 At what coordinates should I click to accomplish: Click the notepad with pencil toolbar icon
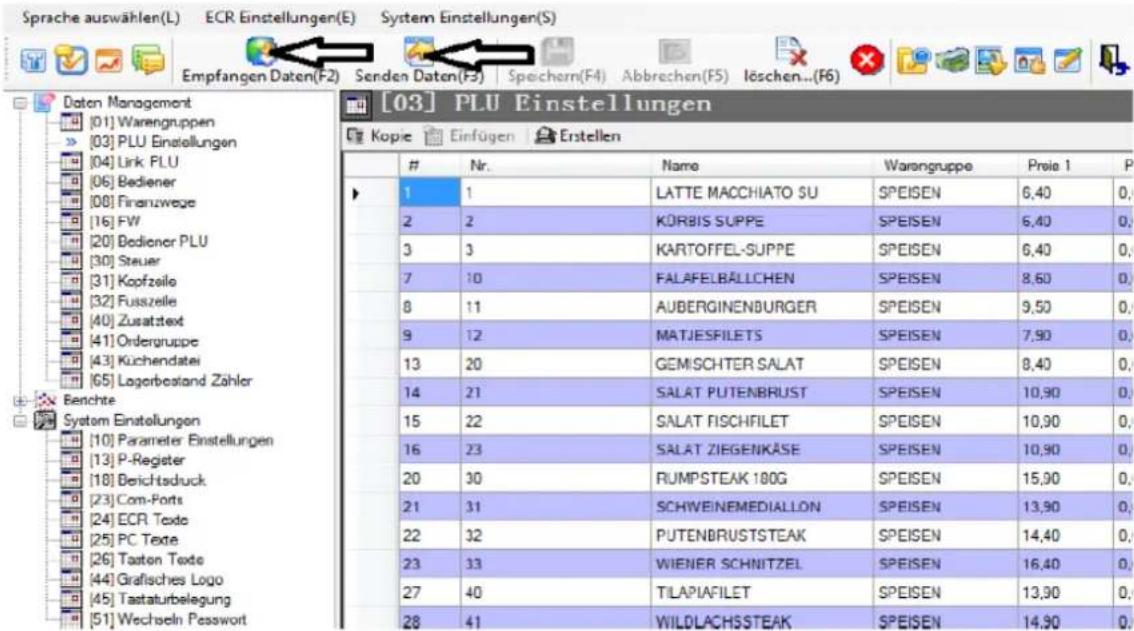click(x=1067, y=60)
